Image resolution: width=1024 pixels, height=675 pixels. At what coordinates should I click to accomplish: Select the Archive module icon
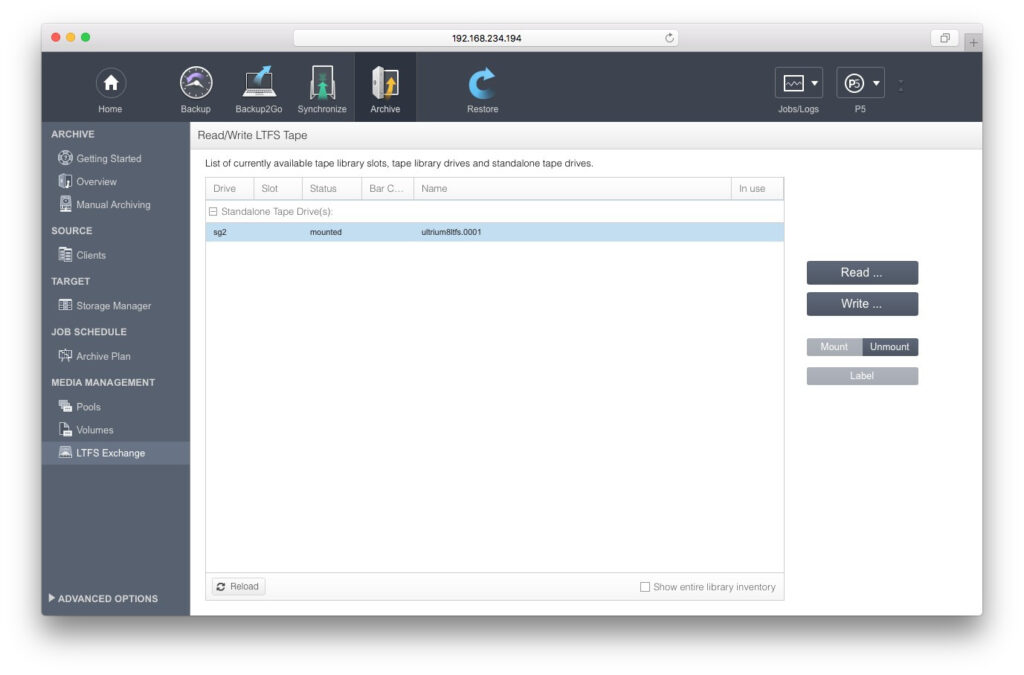(385, 84)
